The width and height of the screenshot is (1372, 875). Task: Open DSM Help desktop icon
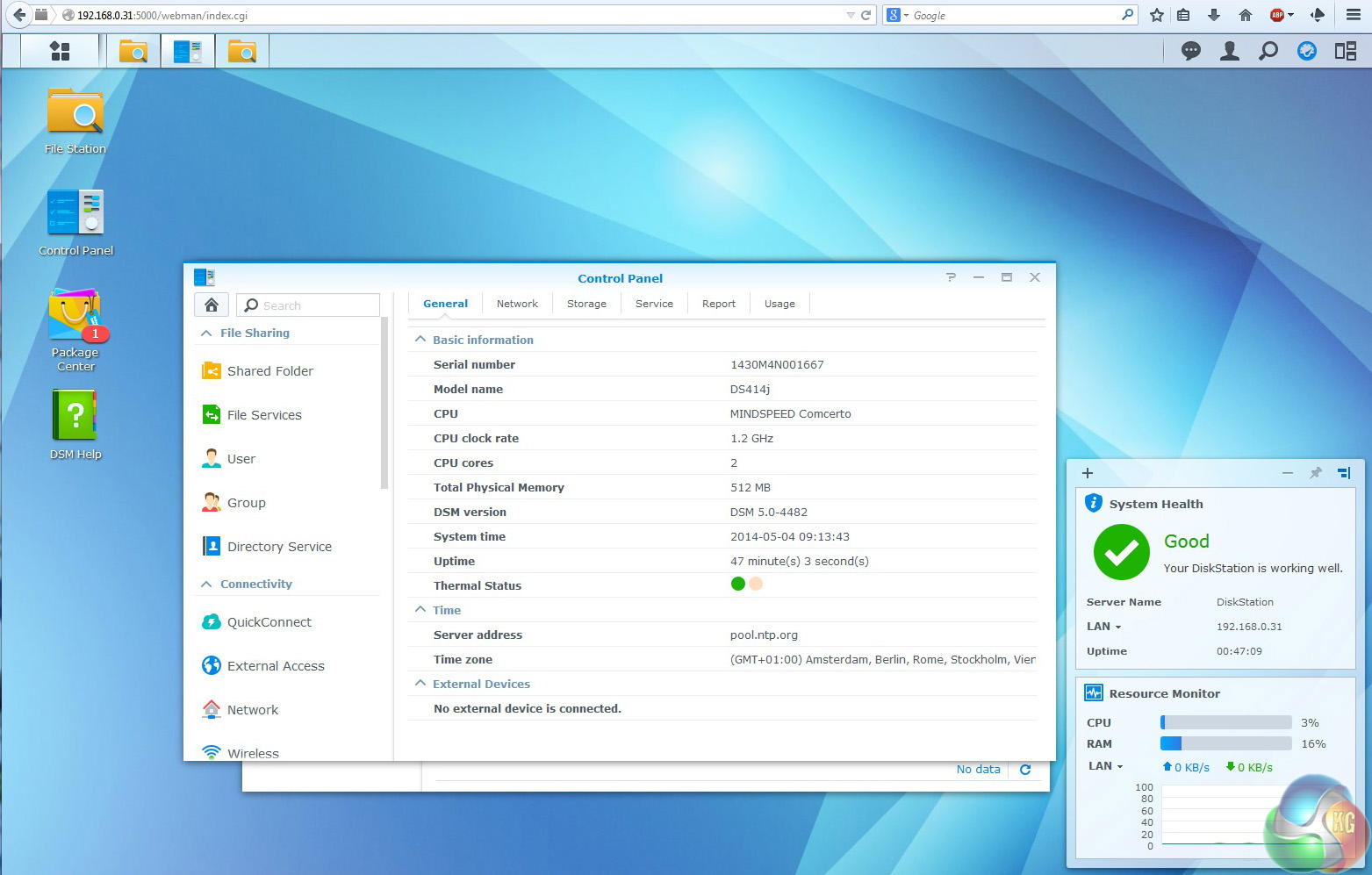75,416
